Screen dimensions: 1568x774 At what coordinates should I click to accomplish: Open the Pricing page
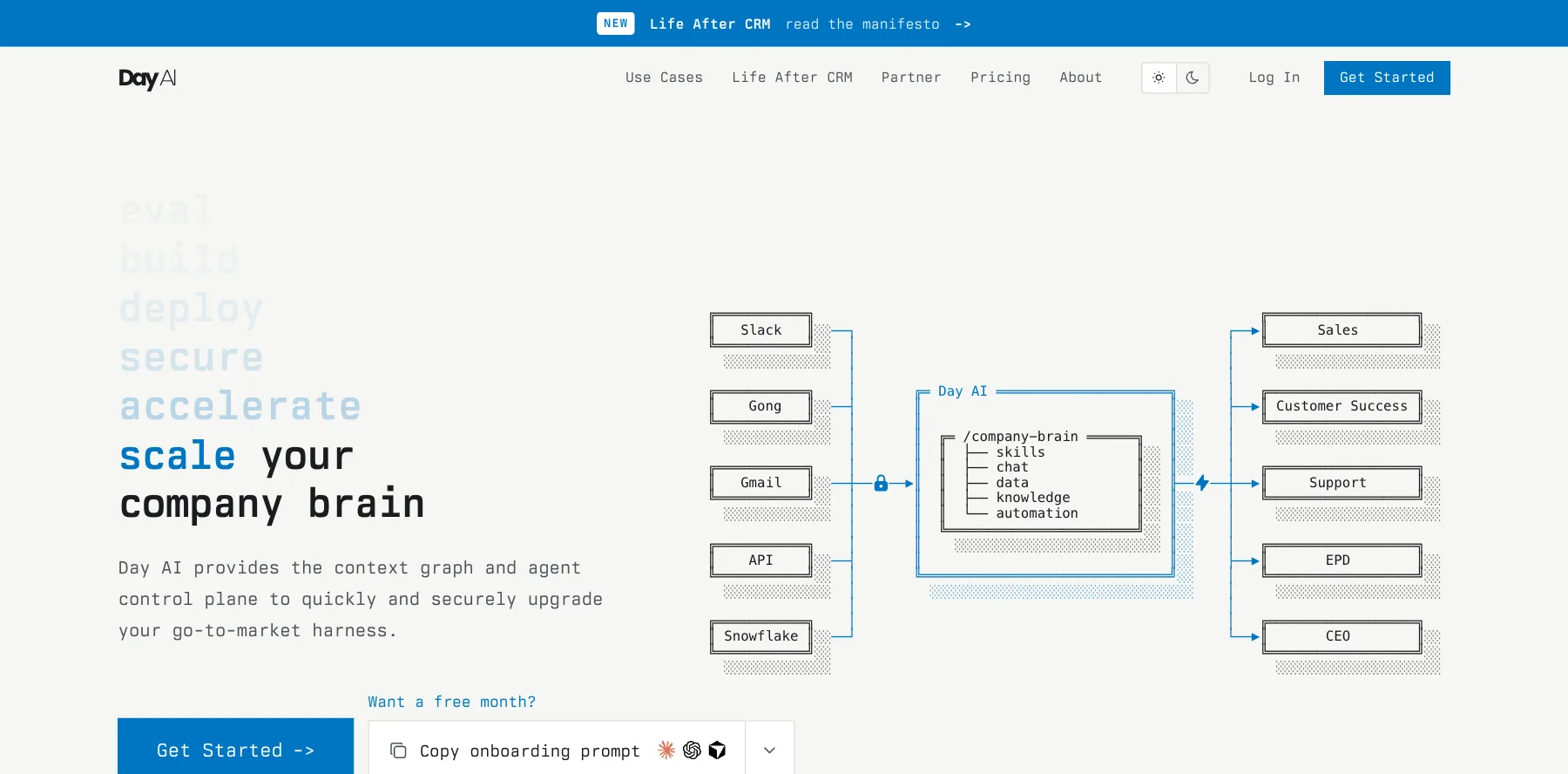coord(1000,78)
